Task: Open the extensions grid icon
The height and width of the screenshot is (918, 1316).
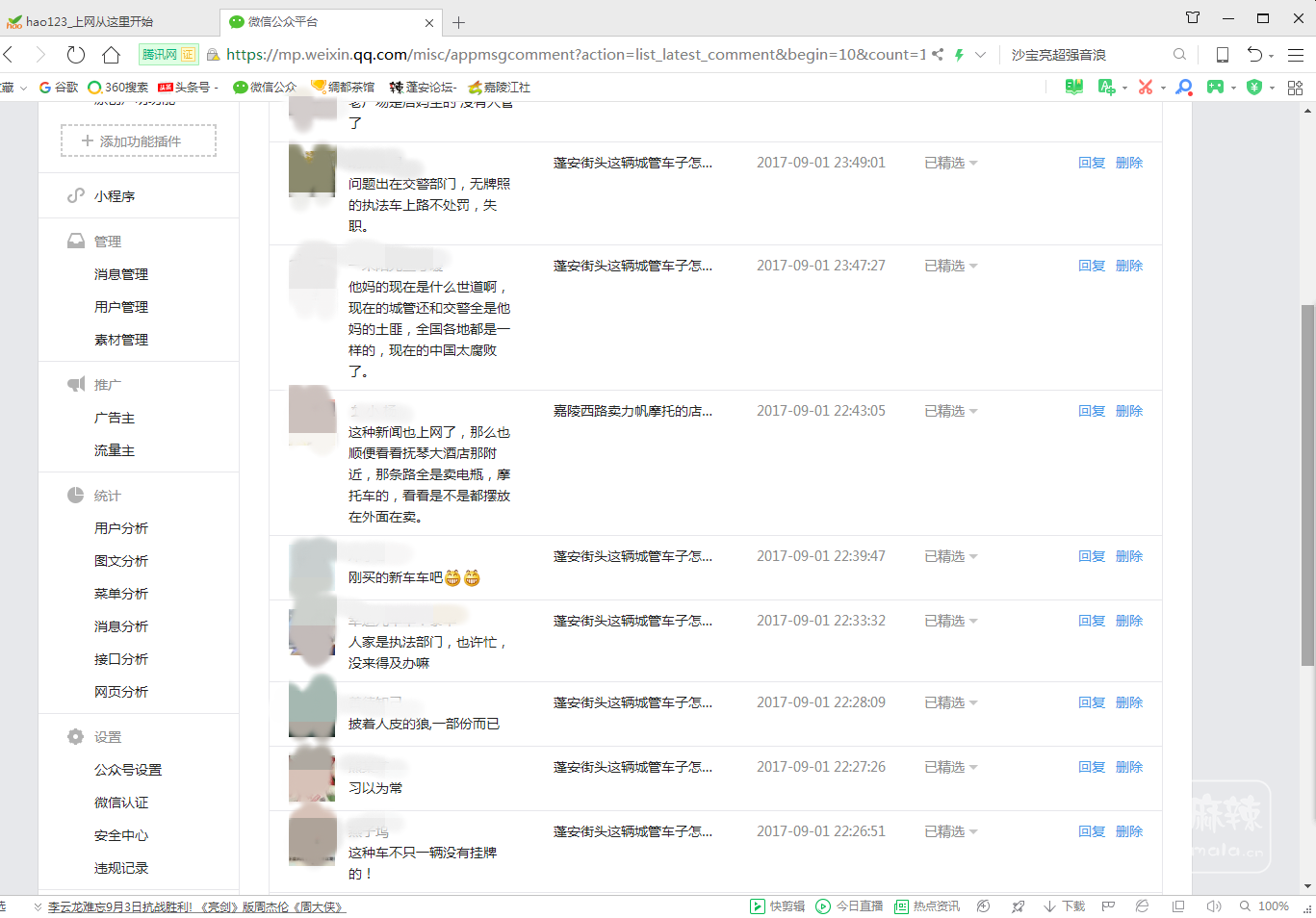Action: tap(1295, 88)
